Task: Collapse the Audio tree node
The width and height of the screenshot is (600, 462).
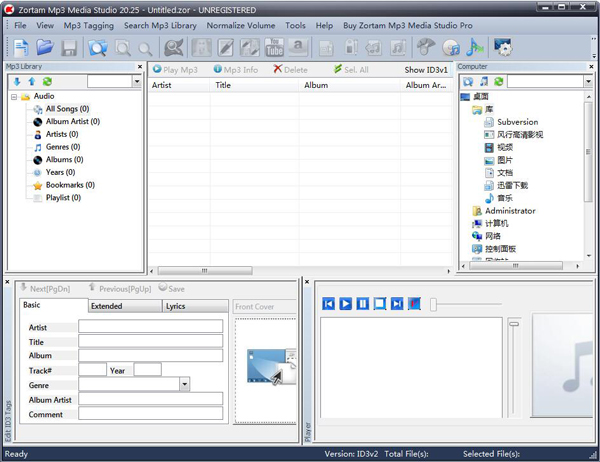Action: click(14, 97)
